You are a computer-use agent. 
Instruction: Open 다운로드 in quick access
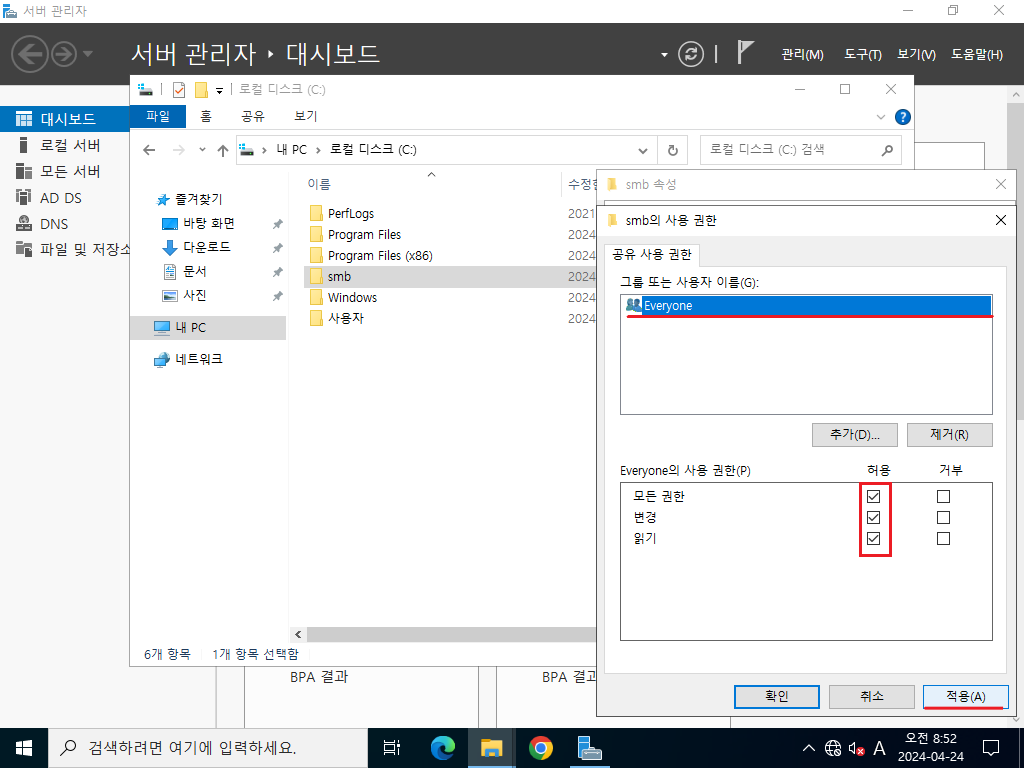[x=197, y=248]
